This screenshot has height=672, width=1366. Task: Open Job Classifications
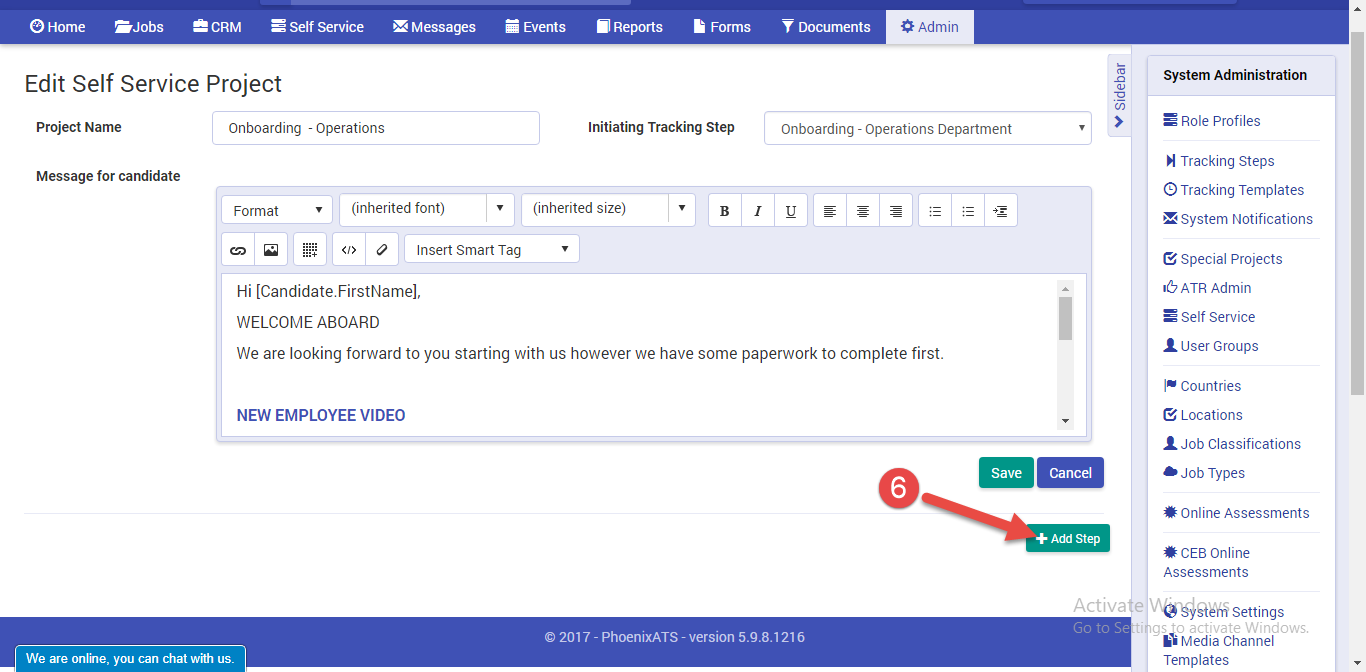point(1233,444)
